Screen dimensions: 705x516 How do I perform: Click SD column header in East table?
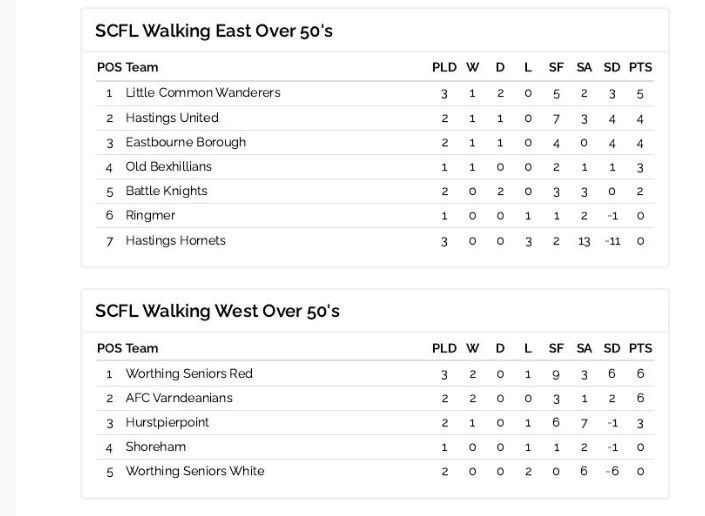click(612, 67)
